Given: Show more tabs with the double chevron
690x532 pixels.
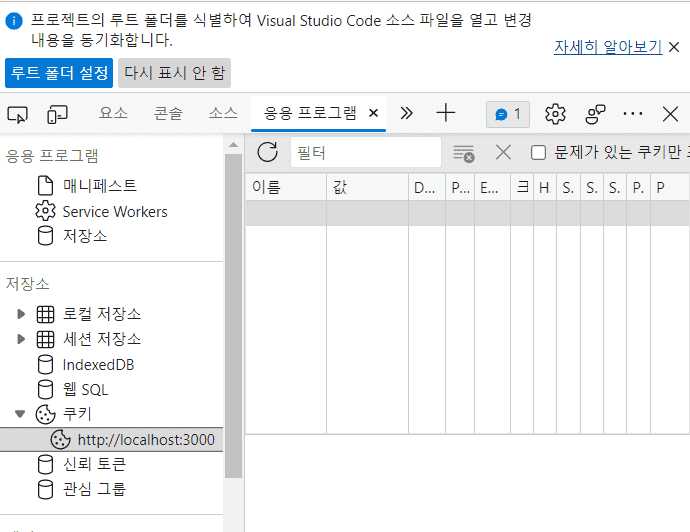Looking at the screenshot, I should click(407, 114).
